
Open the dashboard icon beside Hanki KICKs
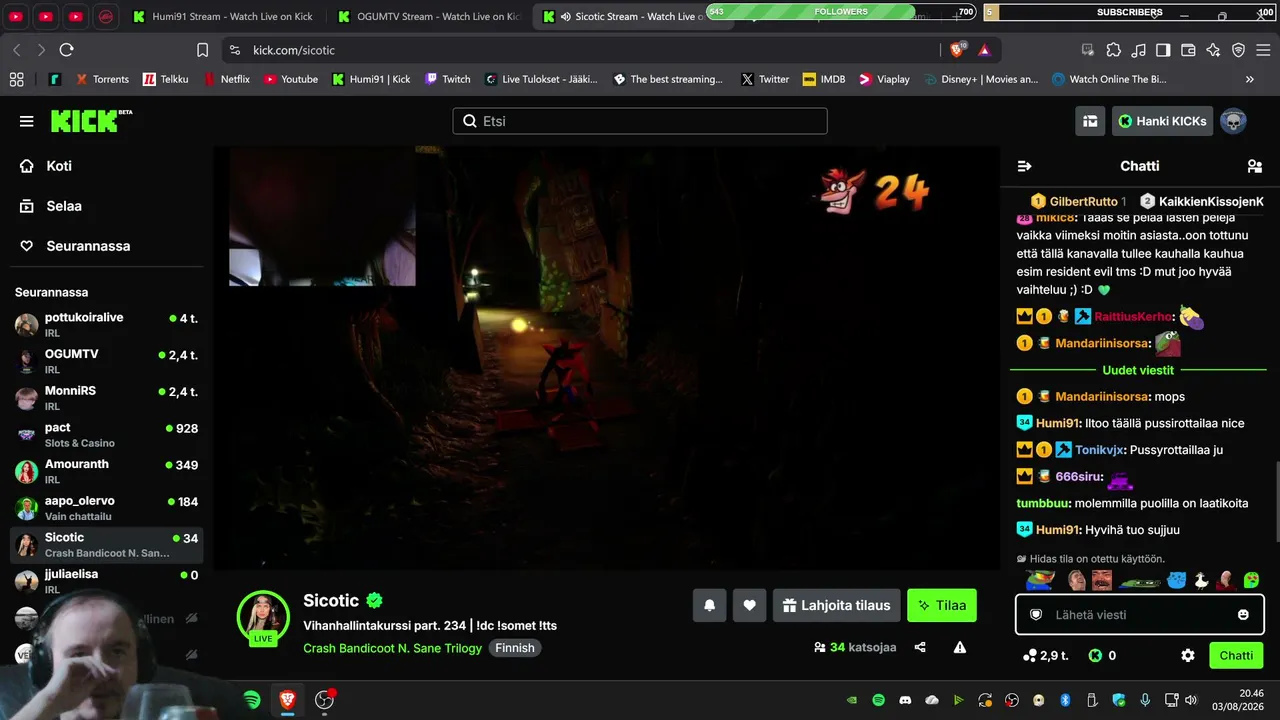(1090, 121)
